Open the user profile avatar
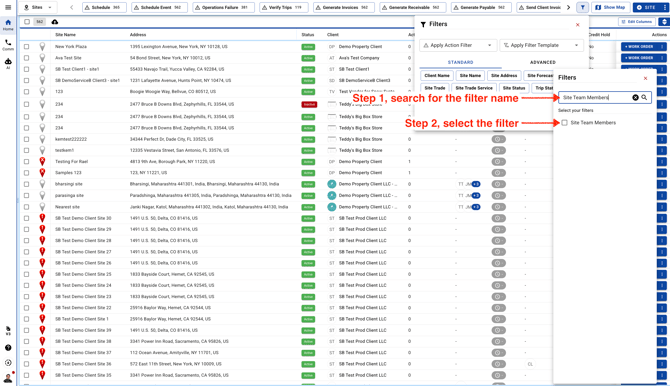The height and width of the screenshot is (386, 670). point(8,378)
